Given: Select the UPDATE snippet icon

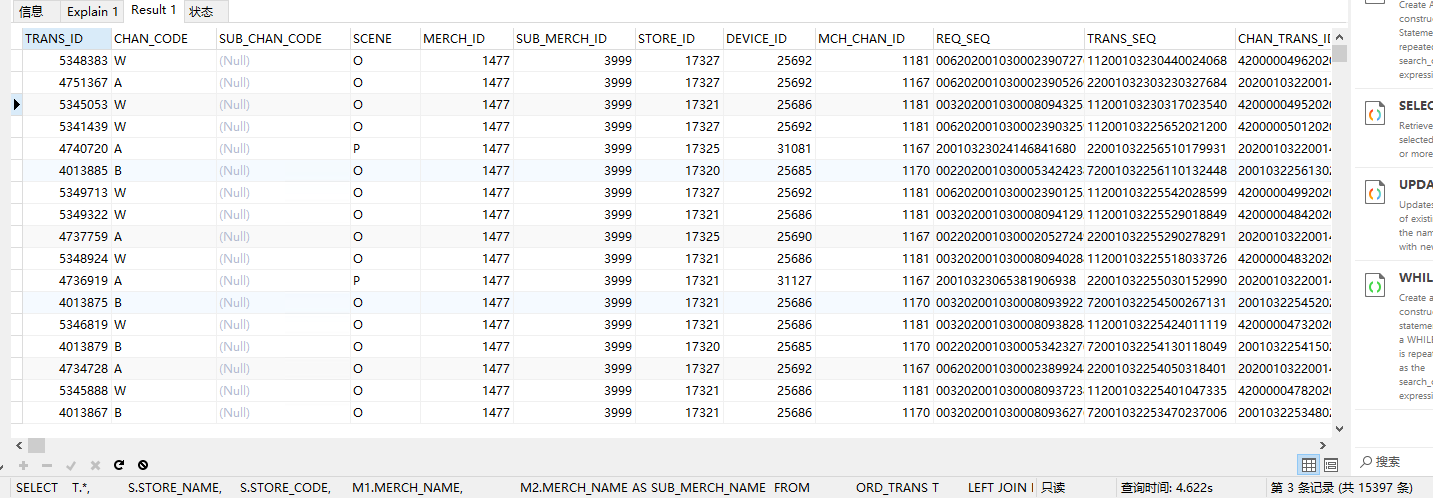Looking at the screenshot, I should [x=1376, y=191].
